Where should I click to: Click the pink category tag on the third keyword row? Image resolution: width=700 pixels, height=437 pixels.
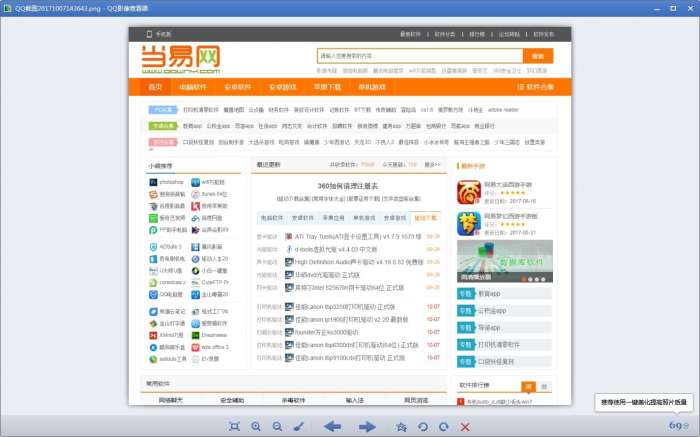pos(163,142)
